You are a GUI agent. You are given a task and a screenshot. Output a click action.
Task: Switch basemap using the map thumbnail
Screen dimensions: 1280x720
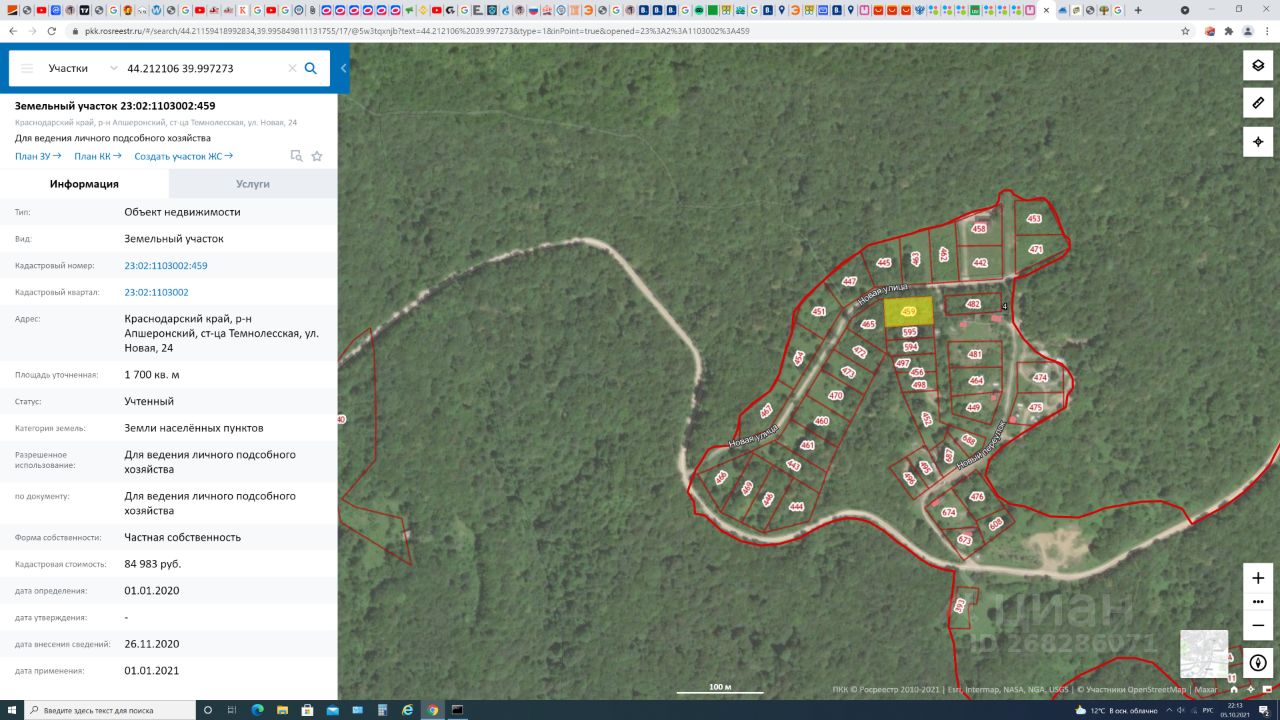[1204, 654]
